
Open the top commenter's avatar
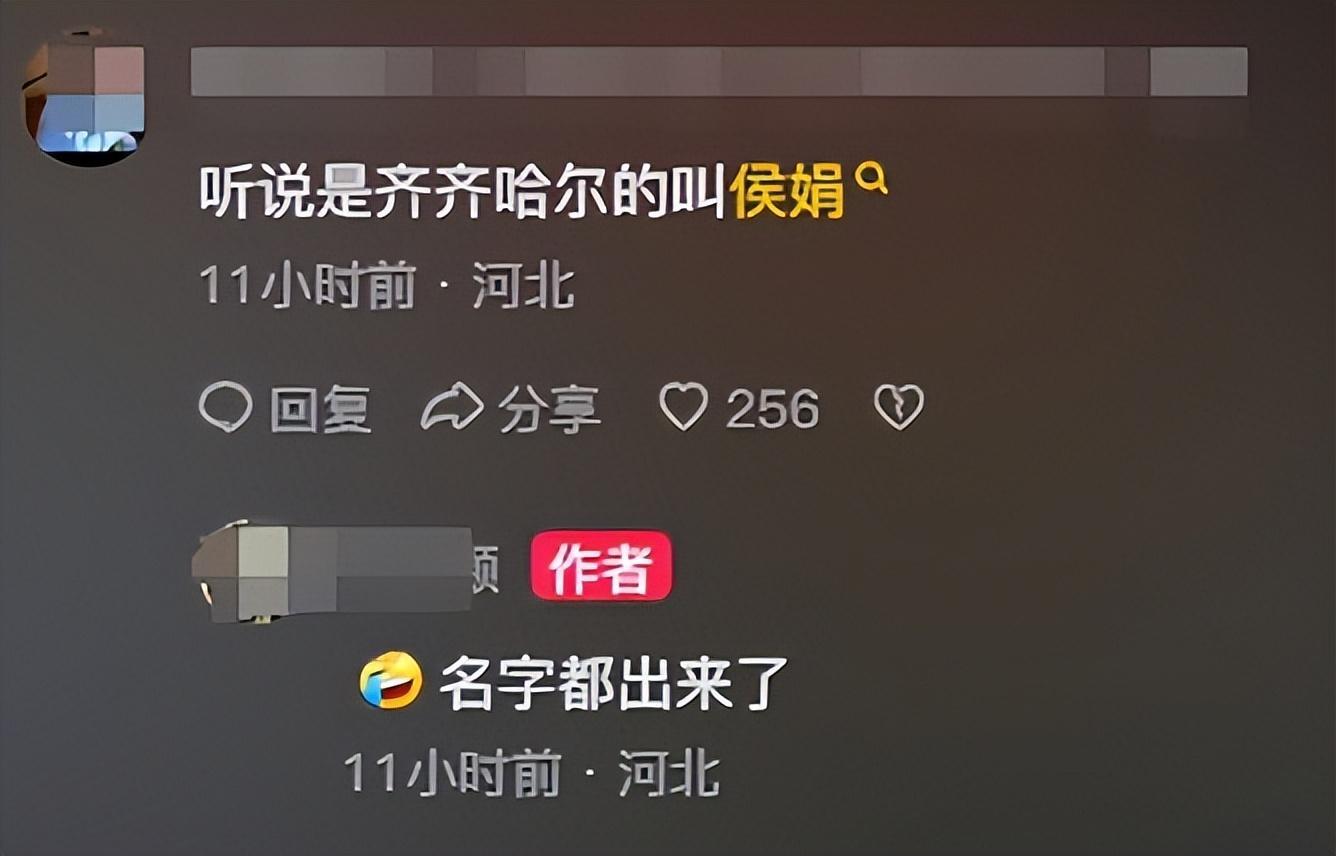coord(84,97)
